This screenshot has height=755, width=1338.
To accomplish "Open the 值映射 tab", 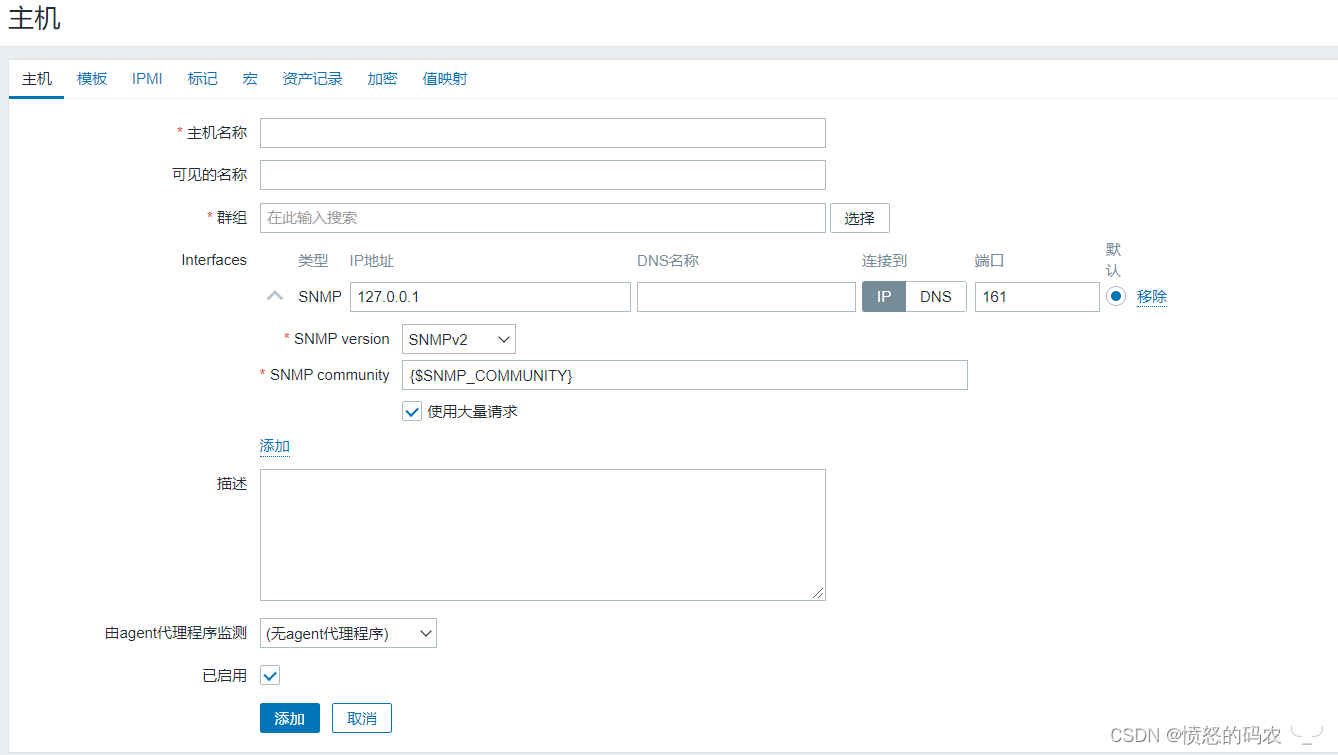I will [445, 78].
